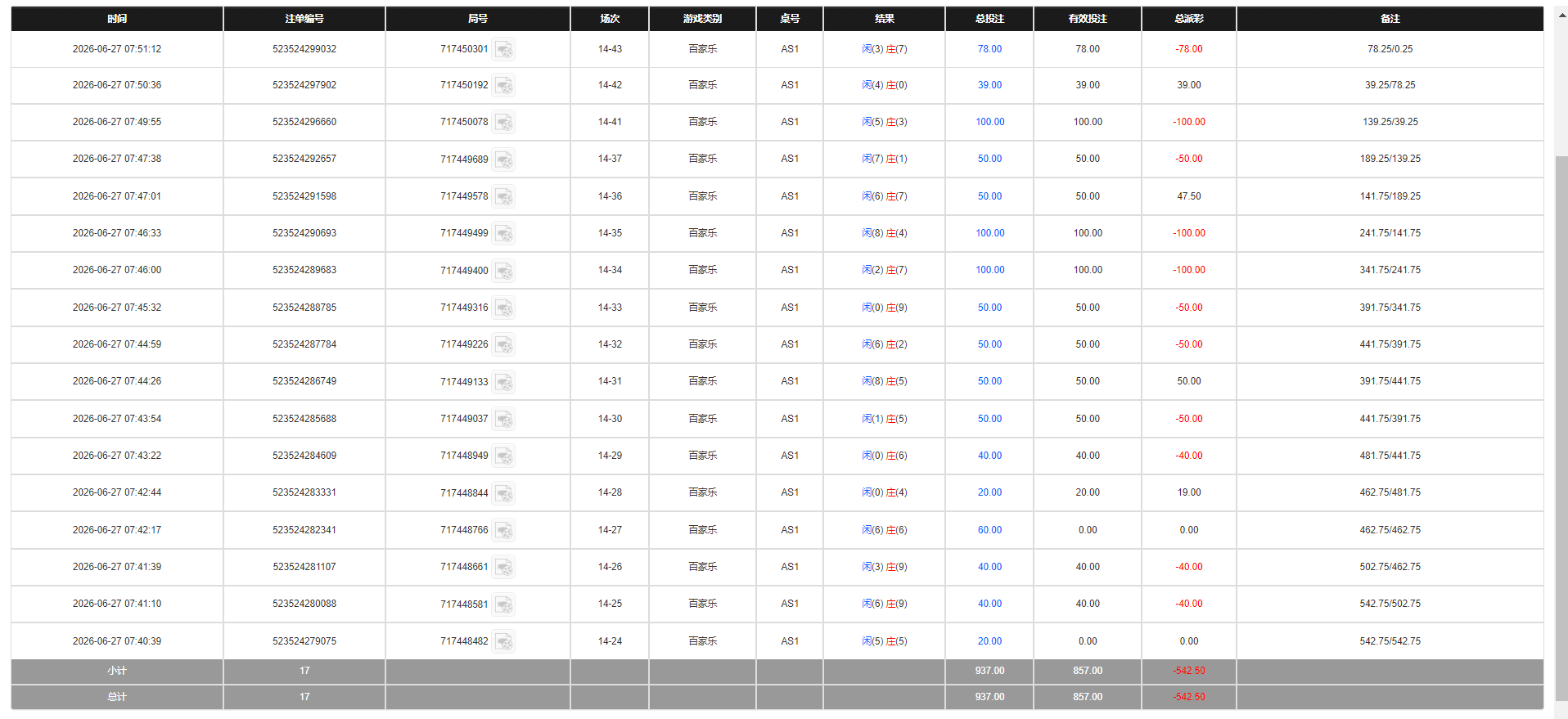Click remark 542.75/542.75
The width and height of the screenshot is (1568, 719).
coord(1390,641)
